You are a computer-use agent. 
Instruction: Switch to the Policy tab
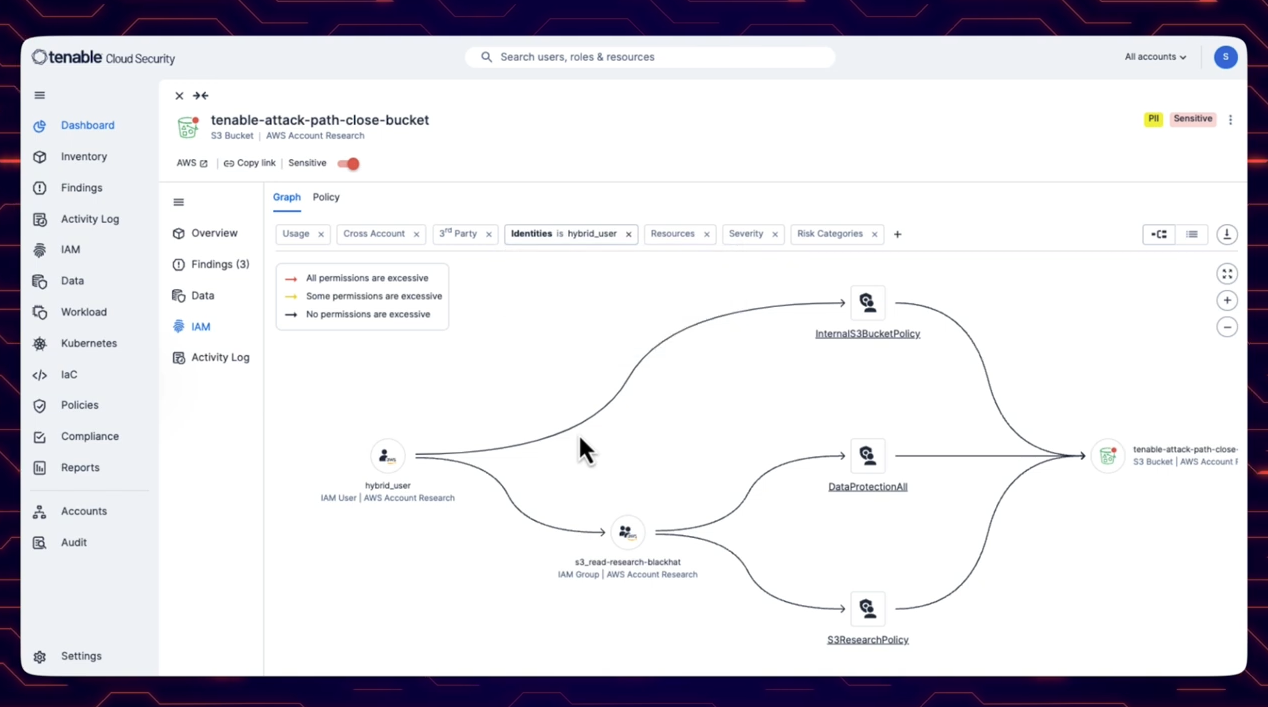point(326,197)
